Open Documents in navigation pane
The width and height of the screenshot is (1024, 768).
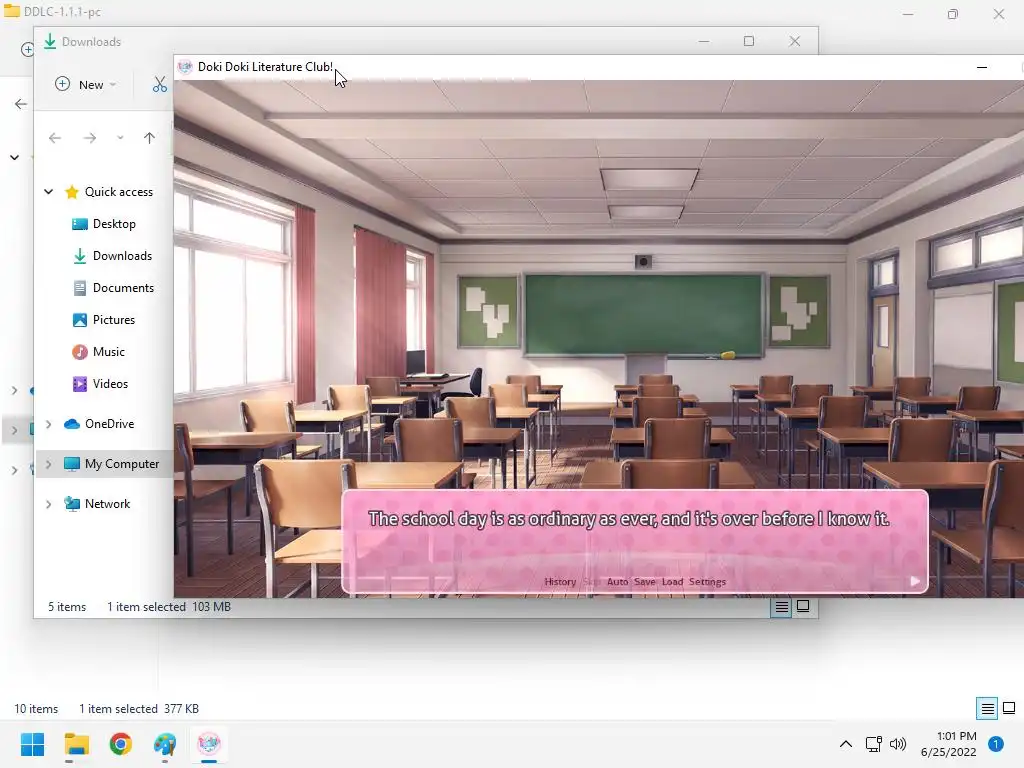(114, 287)
